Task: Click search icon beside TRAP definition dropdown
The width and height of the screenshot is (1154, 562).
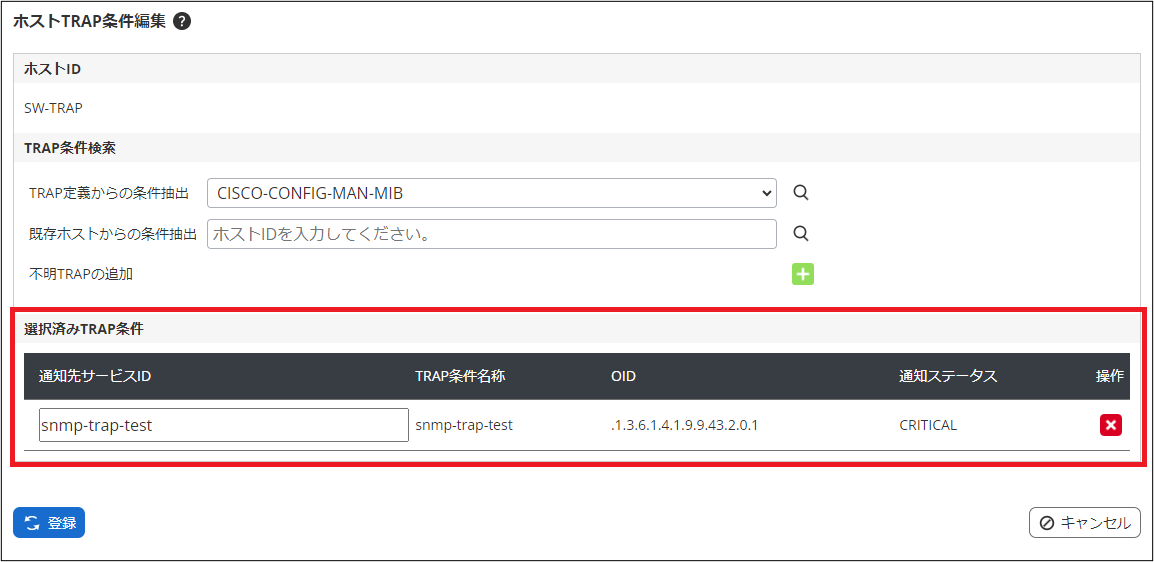Action: click(x=800, y=193)
